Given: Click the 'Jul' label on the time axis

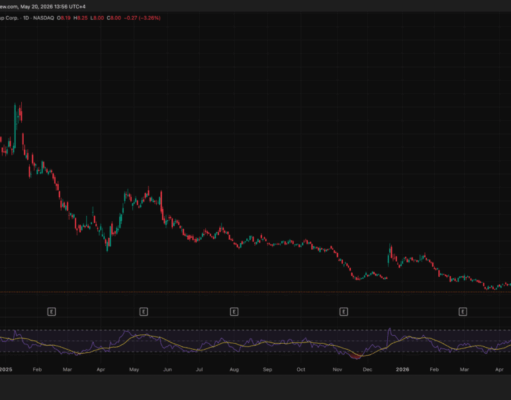Looking at the screenshot, I should (x=199, y=369).
